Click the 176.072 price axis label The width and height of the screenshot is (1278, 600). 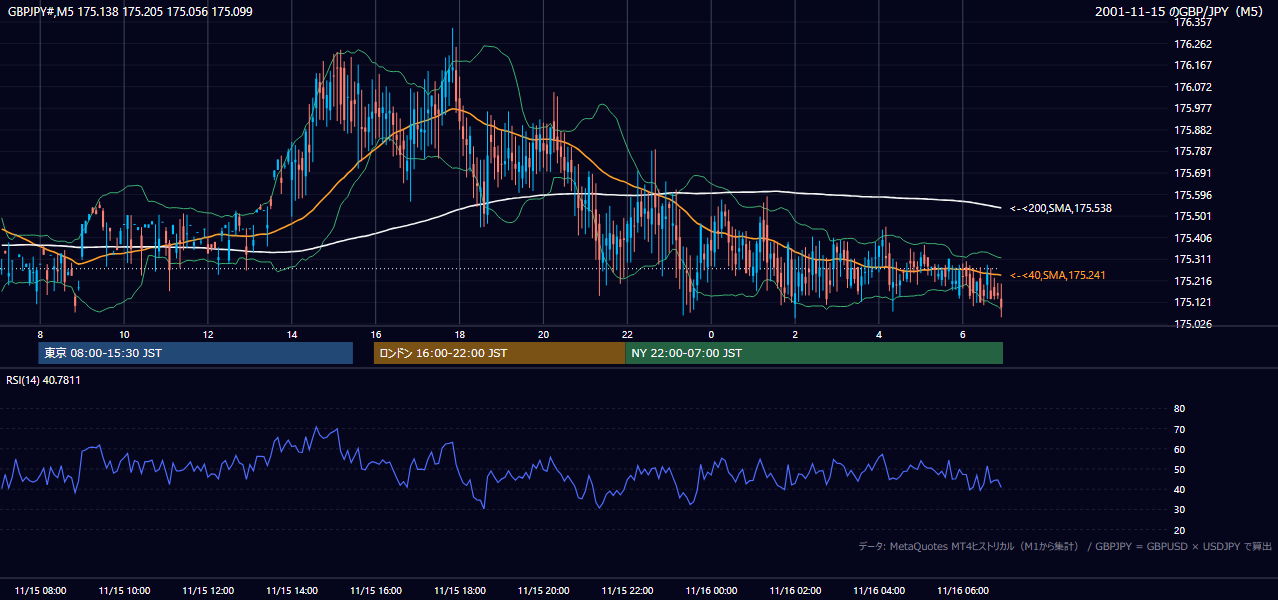(x=1193, y=87)
